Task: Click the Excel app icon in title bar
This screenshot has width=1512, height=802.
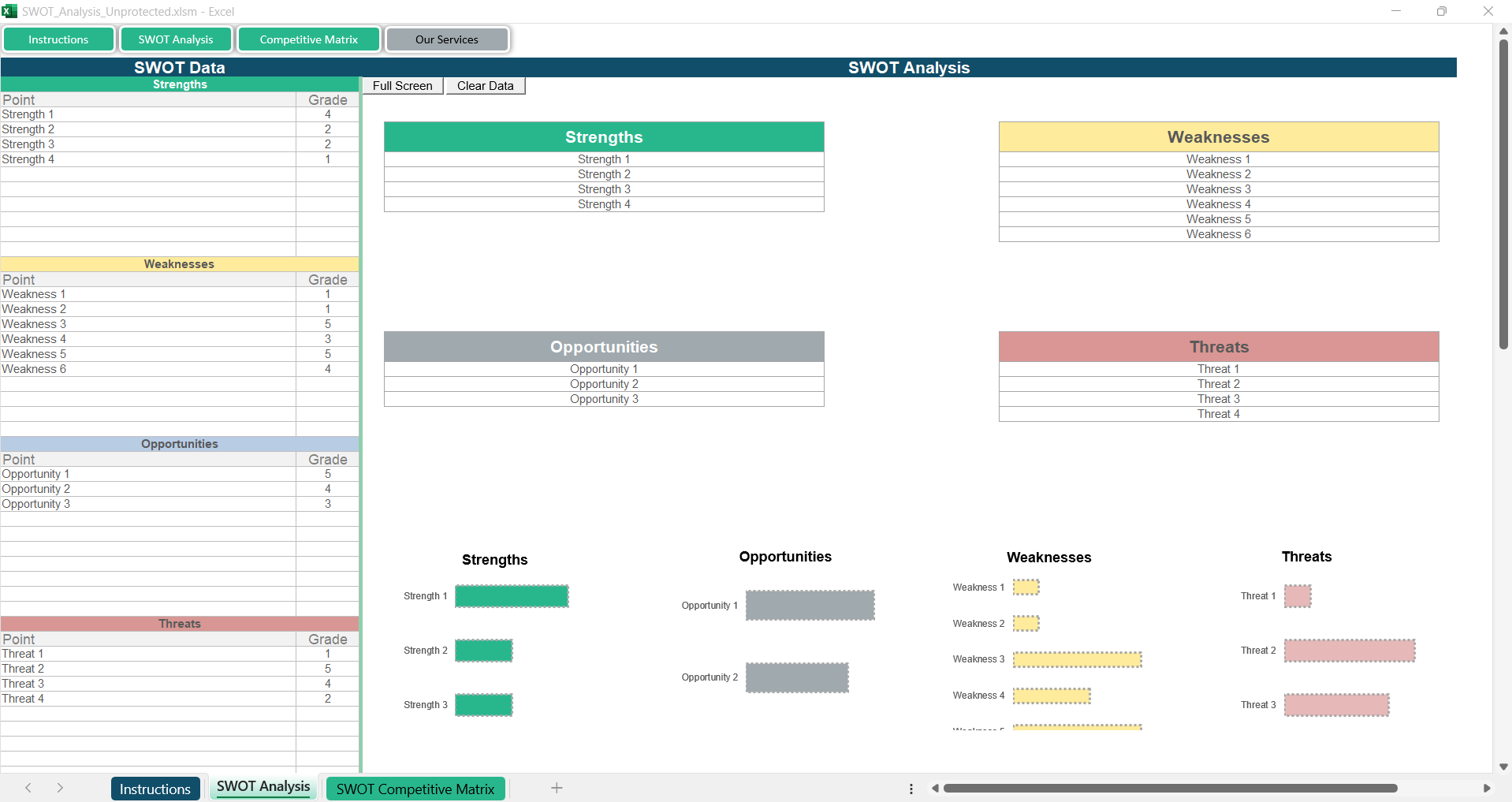Action: coord(9,11)
